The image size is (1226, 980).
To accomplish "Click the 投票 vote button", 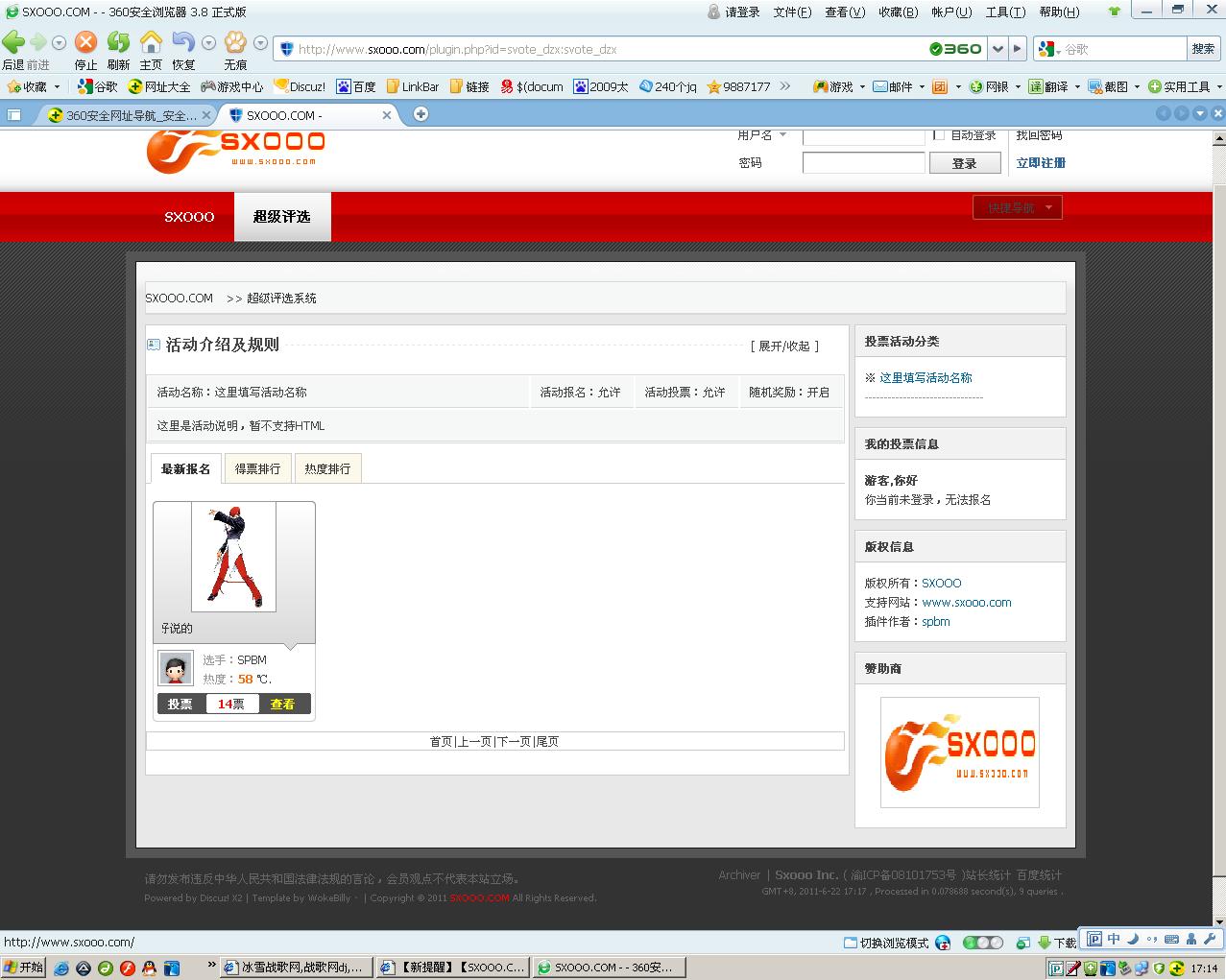I will [x=180, y=704].
